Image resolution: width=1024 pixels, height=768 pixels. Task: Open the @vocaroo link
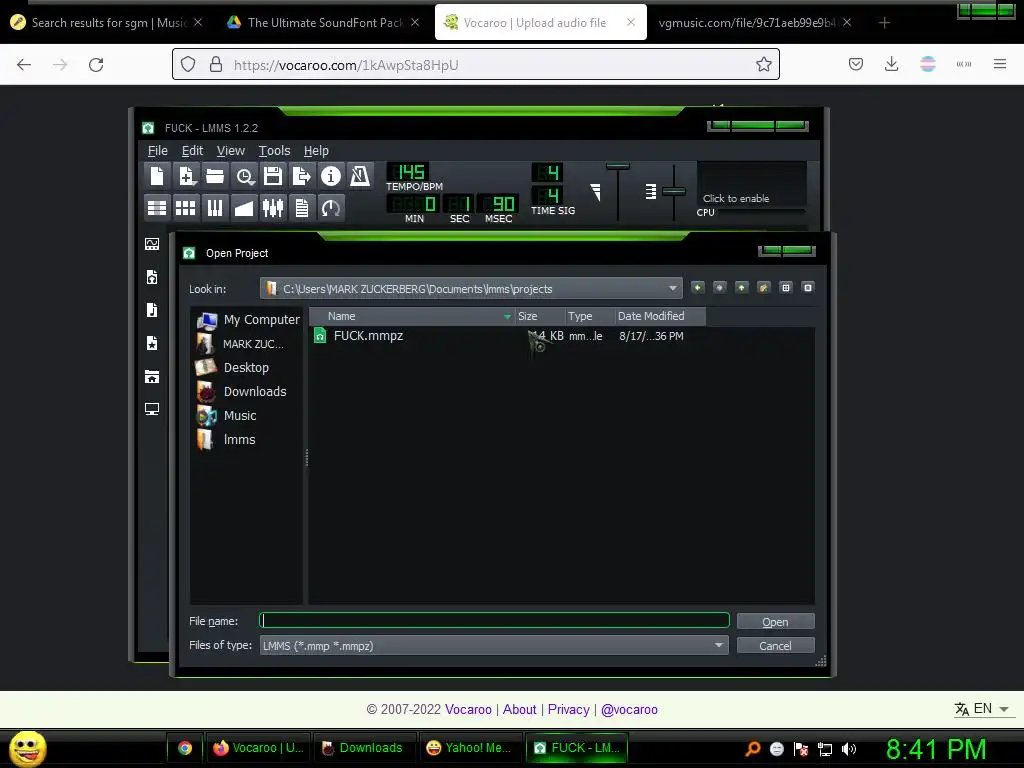click(629, 709)
